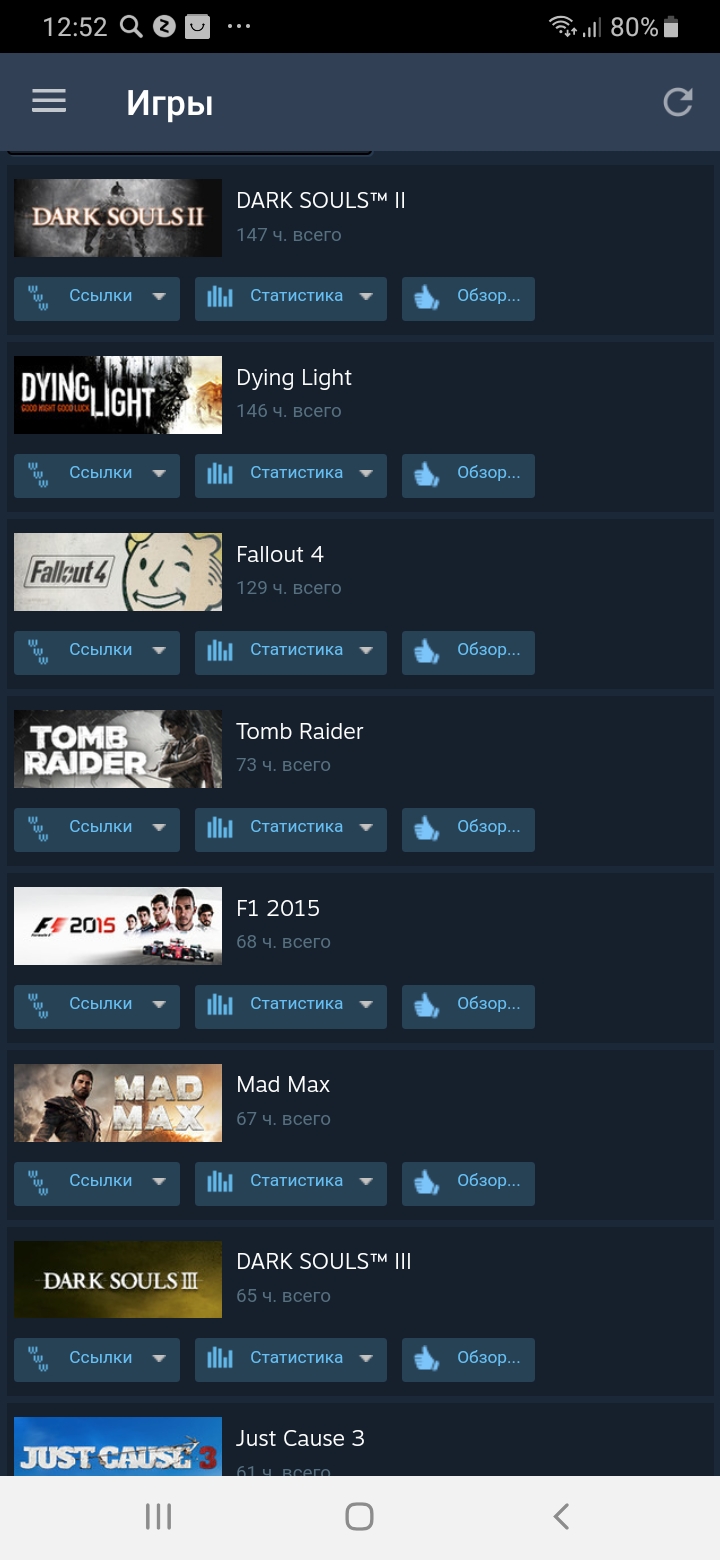720x1560 pixels.
Task: Tap thumbs-up review icon for DARK SOULS II
Action: 427,297
